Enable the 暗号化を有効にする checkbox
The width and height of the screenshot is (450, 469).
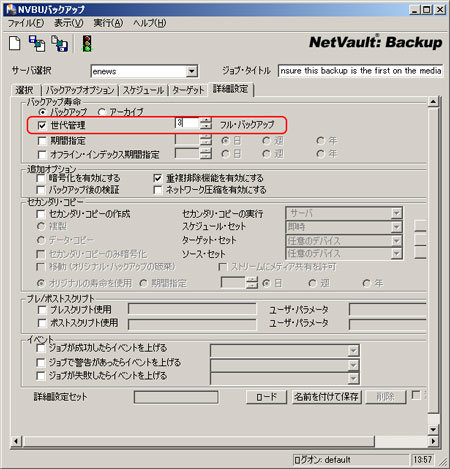click(x=41, y=178)
